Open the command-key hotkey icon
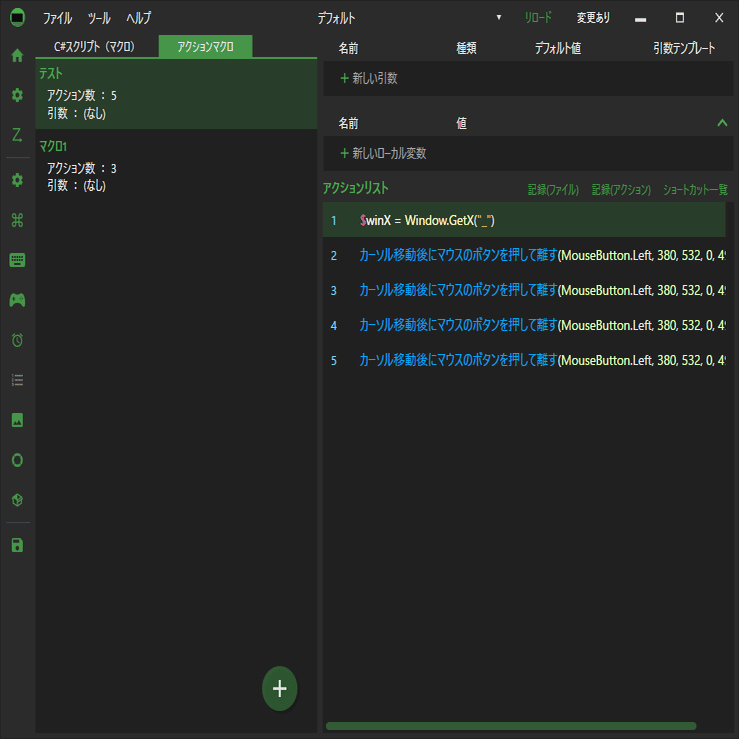The height and width of the screenshot is (739, 739). [x=17, y=220]
